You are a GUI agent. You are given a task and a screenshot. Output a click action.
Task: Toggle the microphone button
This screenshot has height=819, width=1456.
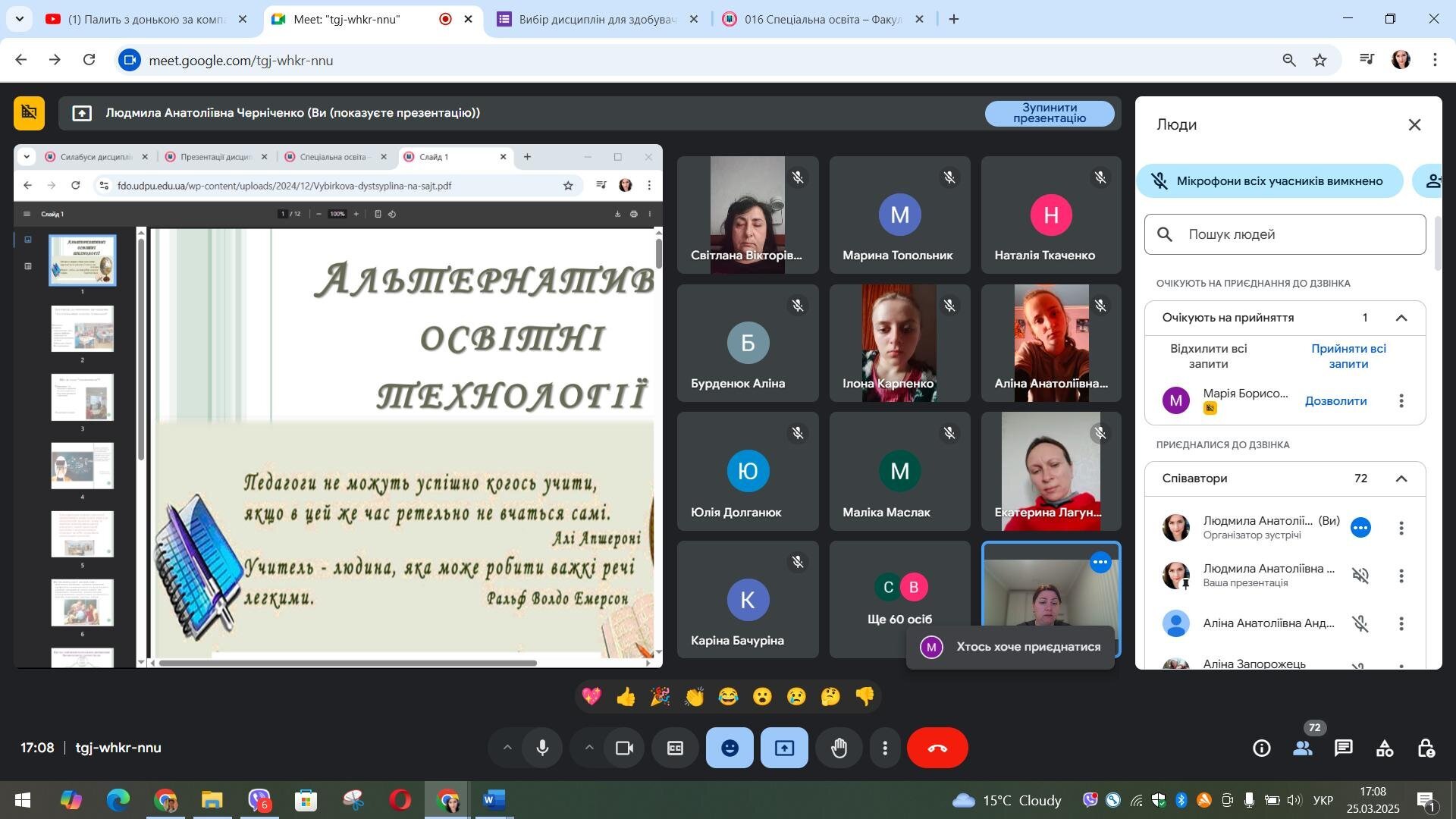[542, 748]
